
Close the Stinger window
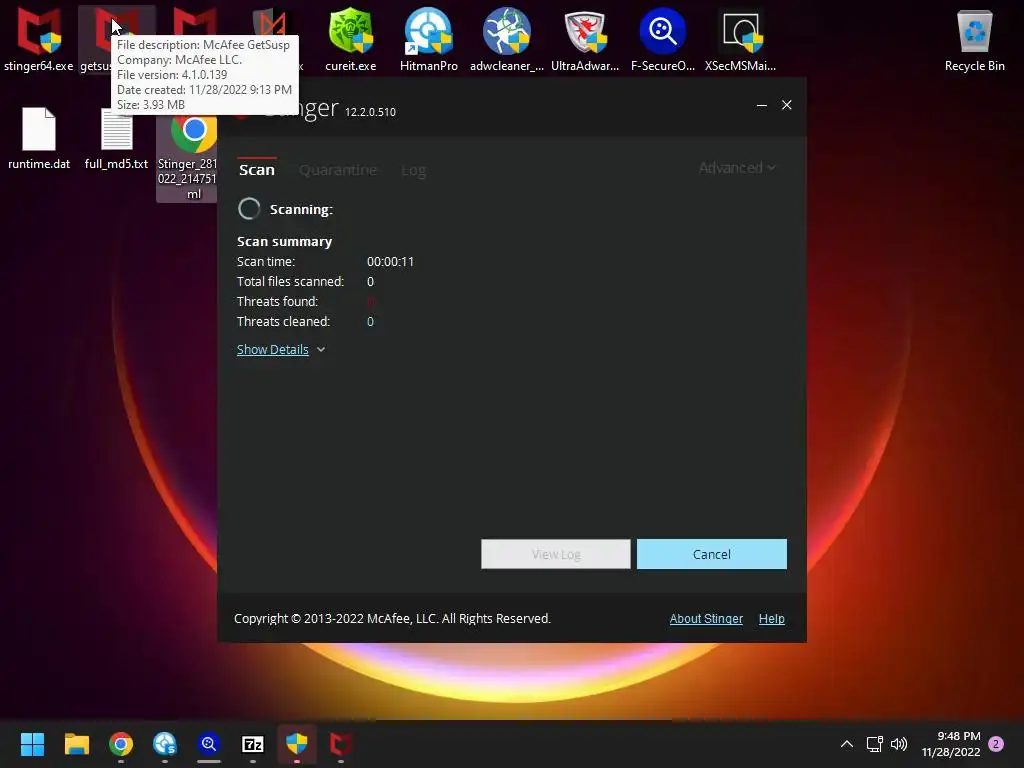787,105
